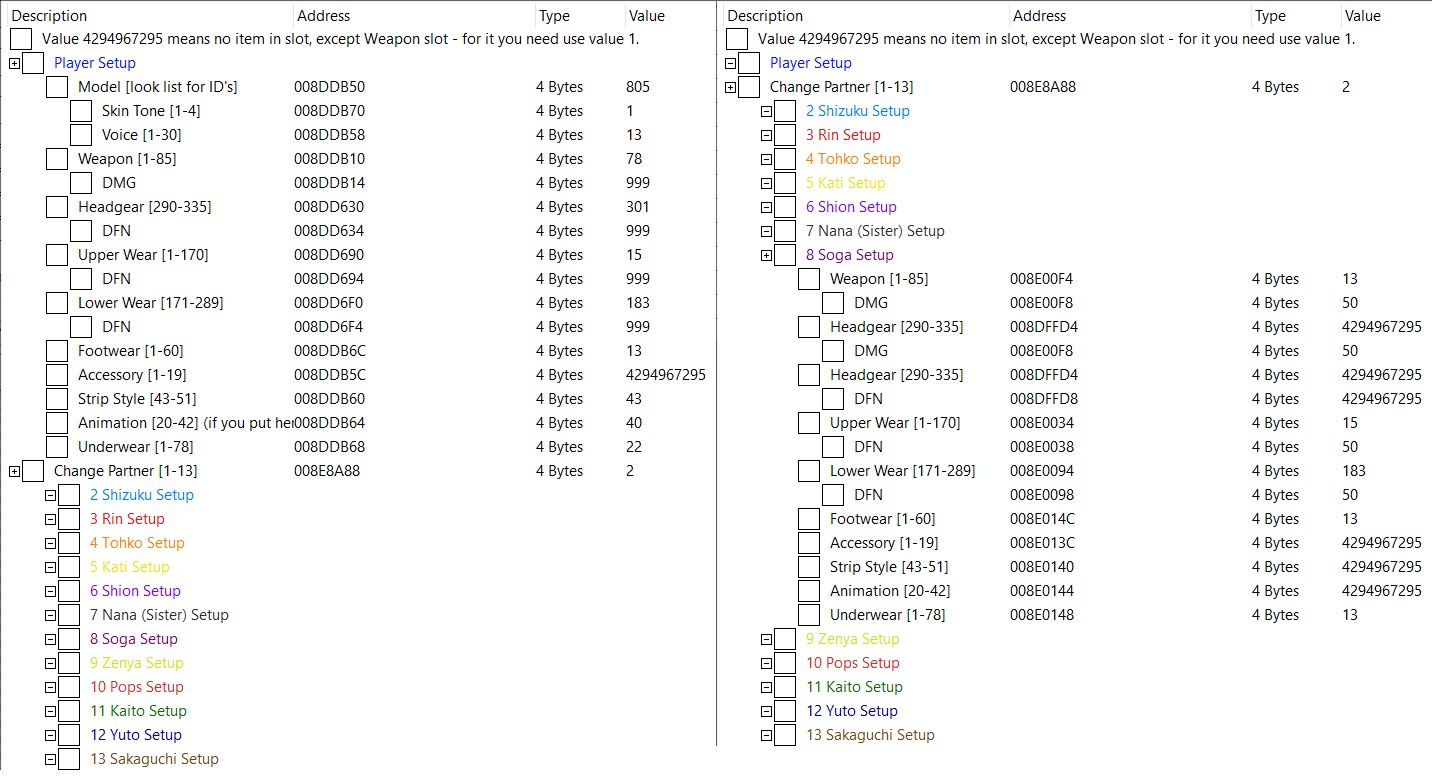Click the Headgear value 301
The height and width of the screenshot is (780, 1432).
[x=638, y=207]
